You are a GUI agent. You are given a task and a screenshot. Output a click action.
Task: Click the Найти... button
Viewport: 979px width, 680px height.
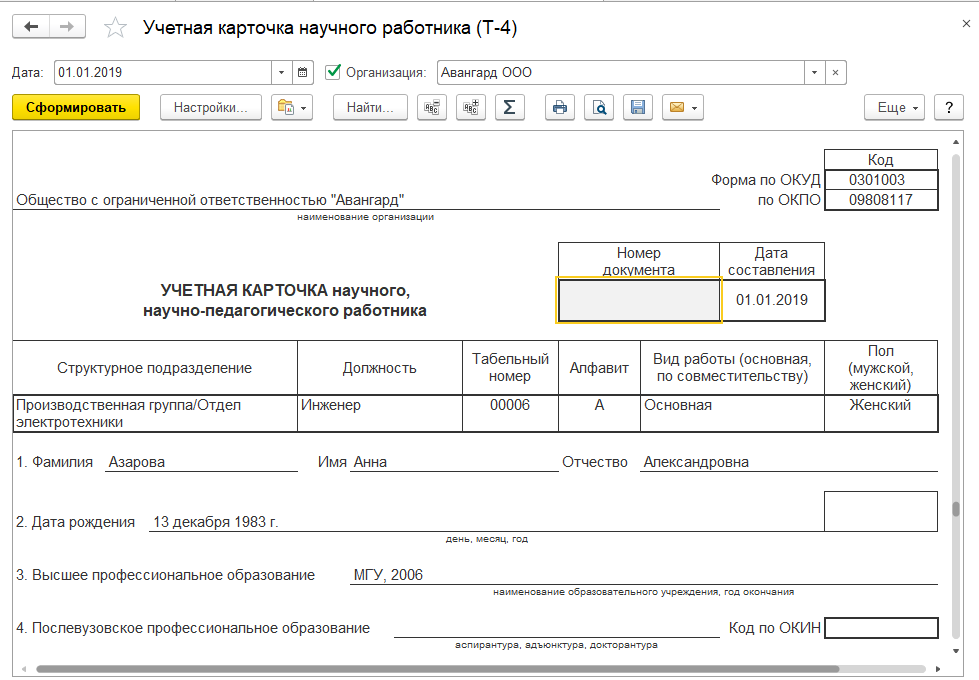click(370, 107)
